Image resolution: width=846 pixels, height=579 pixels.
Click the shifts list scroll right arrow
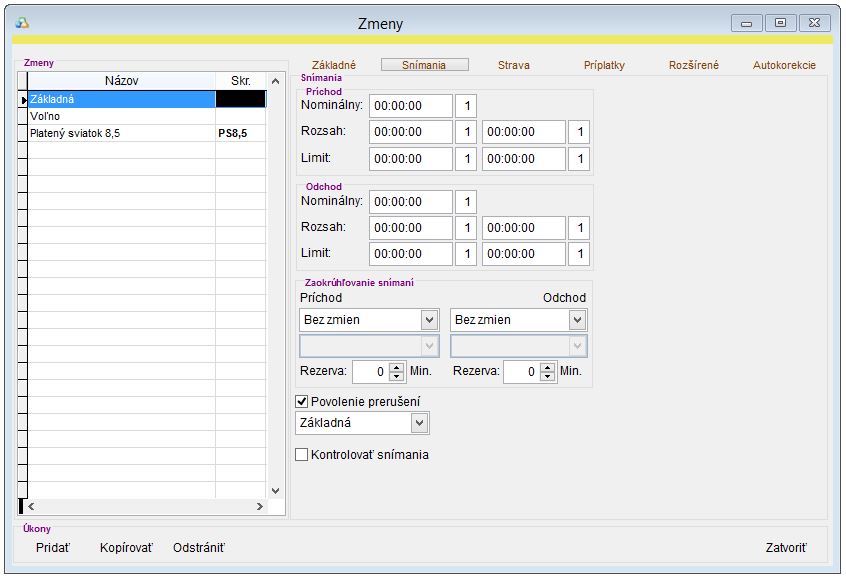(x=260, y=506)
